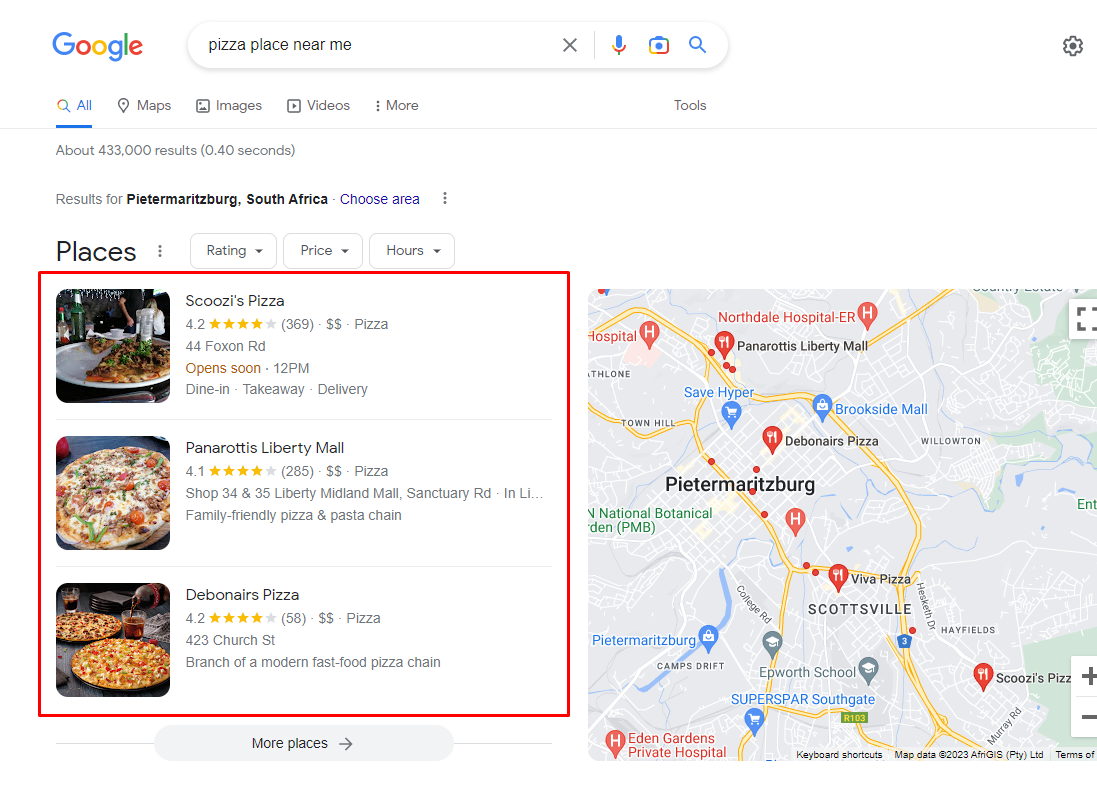Screen dimensions: 1097x787
Task: Start voice search with microphone icon
Action: 618,45
